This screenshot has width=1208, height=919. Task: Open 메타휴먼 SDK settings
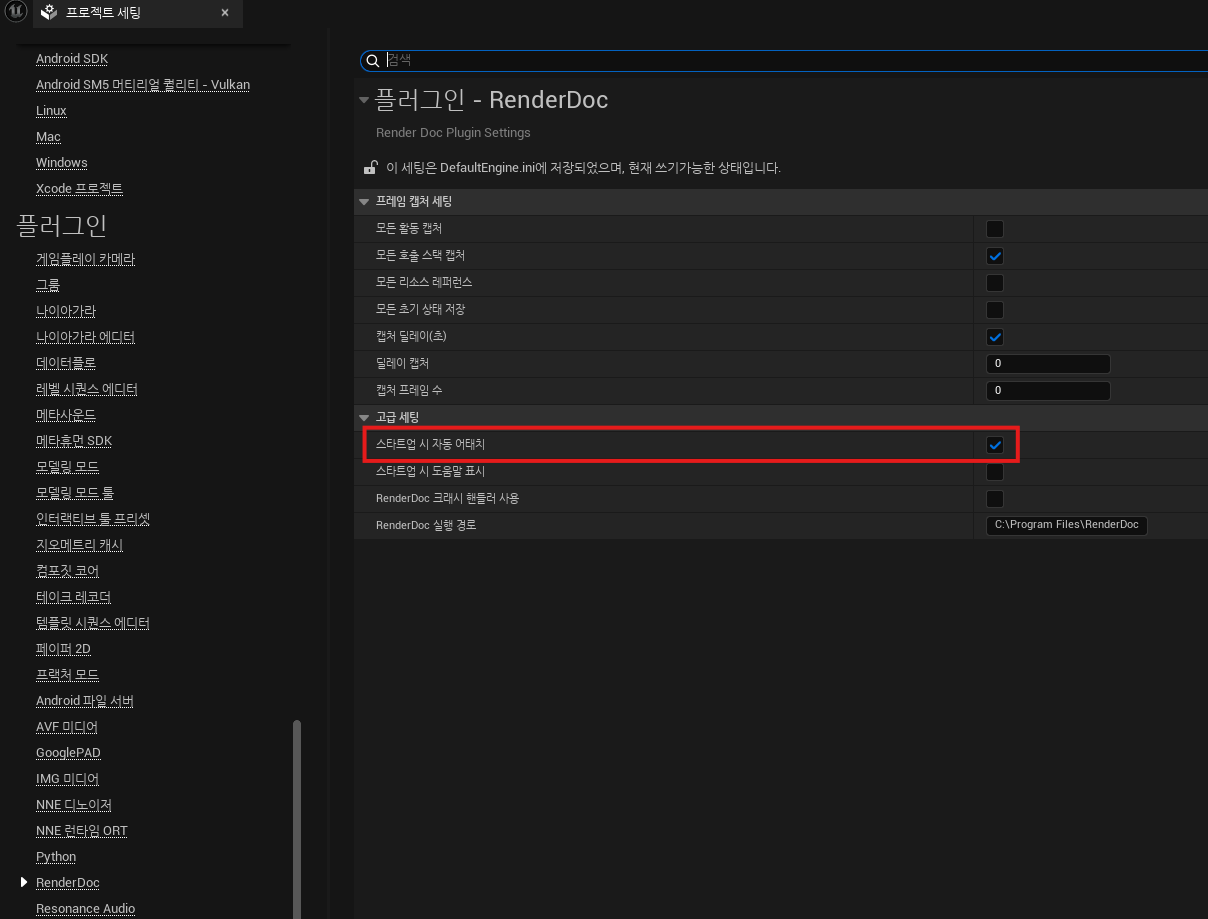pyautogui.click(x=74, y=441)
